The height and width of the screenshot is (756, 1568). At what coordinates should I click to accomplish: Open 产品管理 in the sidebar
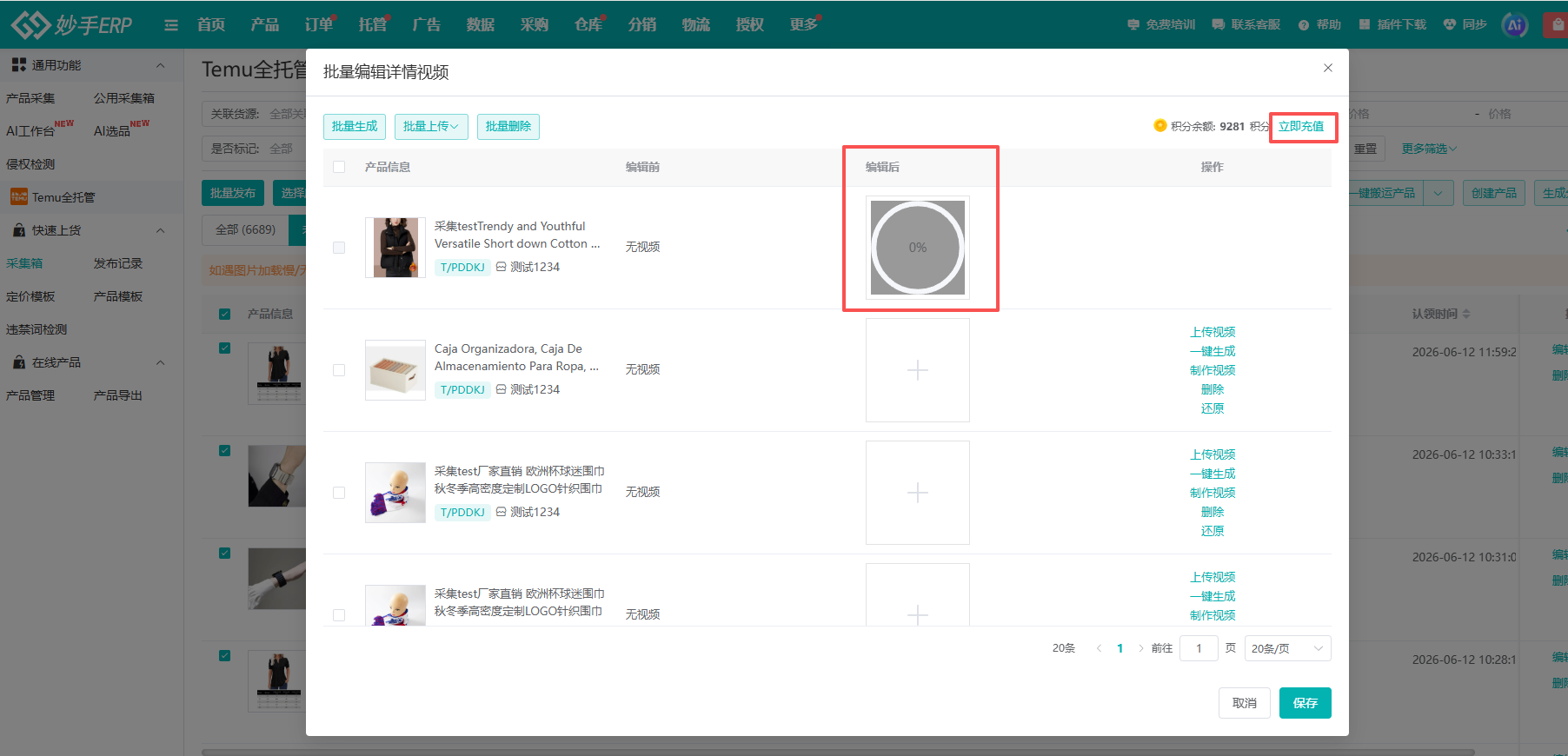click(x=30, y=395)
